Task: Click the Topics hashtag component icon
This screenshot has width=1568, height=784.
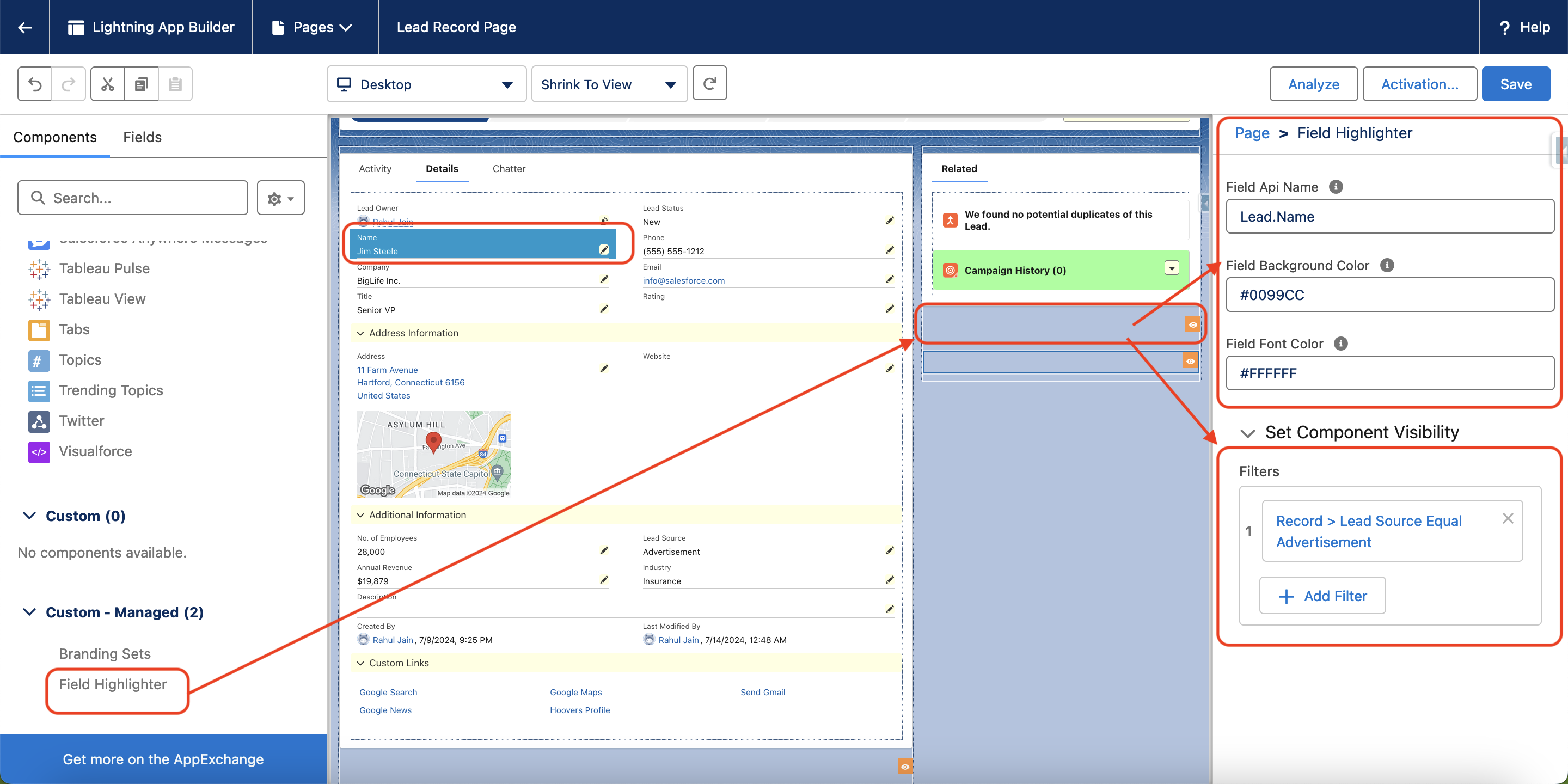Action: tap(39, 360)
